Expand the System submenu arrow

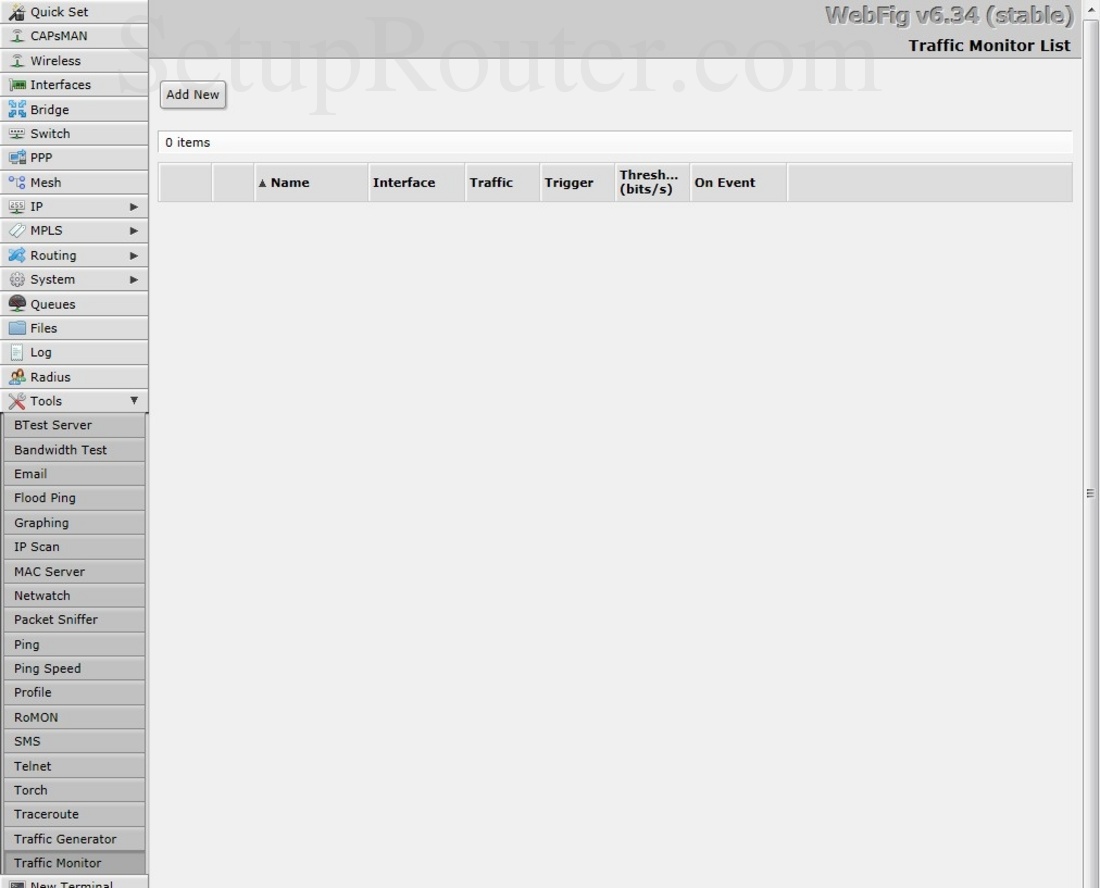[x=133, y=280]
